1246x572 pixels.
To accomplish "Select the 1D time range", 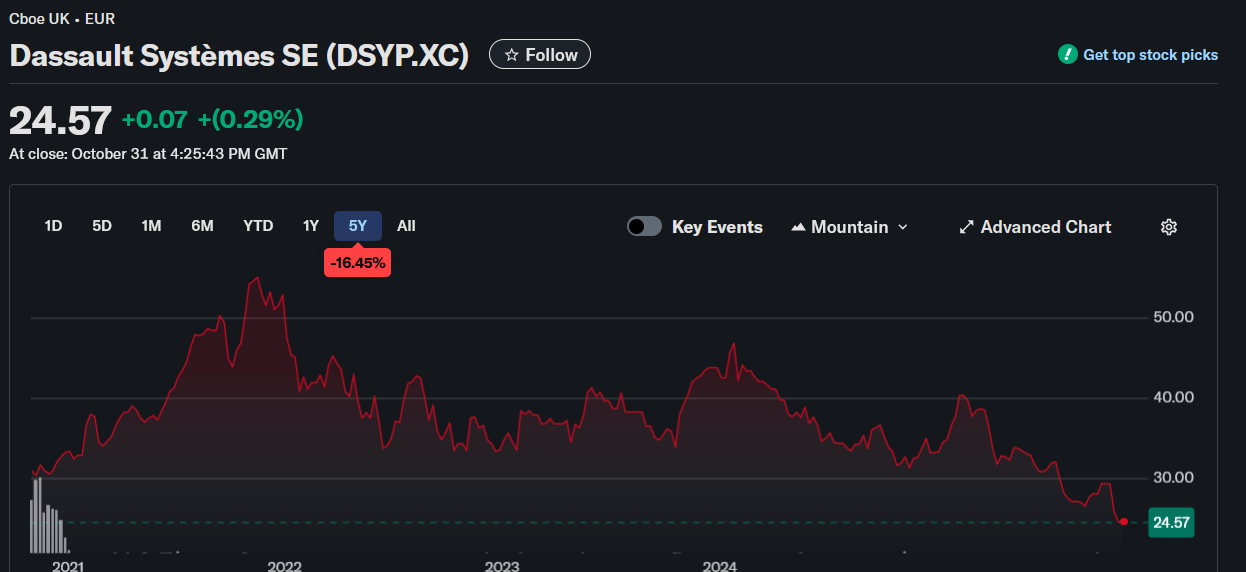I will (53, 226).
